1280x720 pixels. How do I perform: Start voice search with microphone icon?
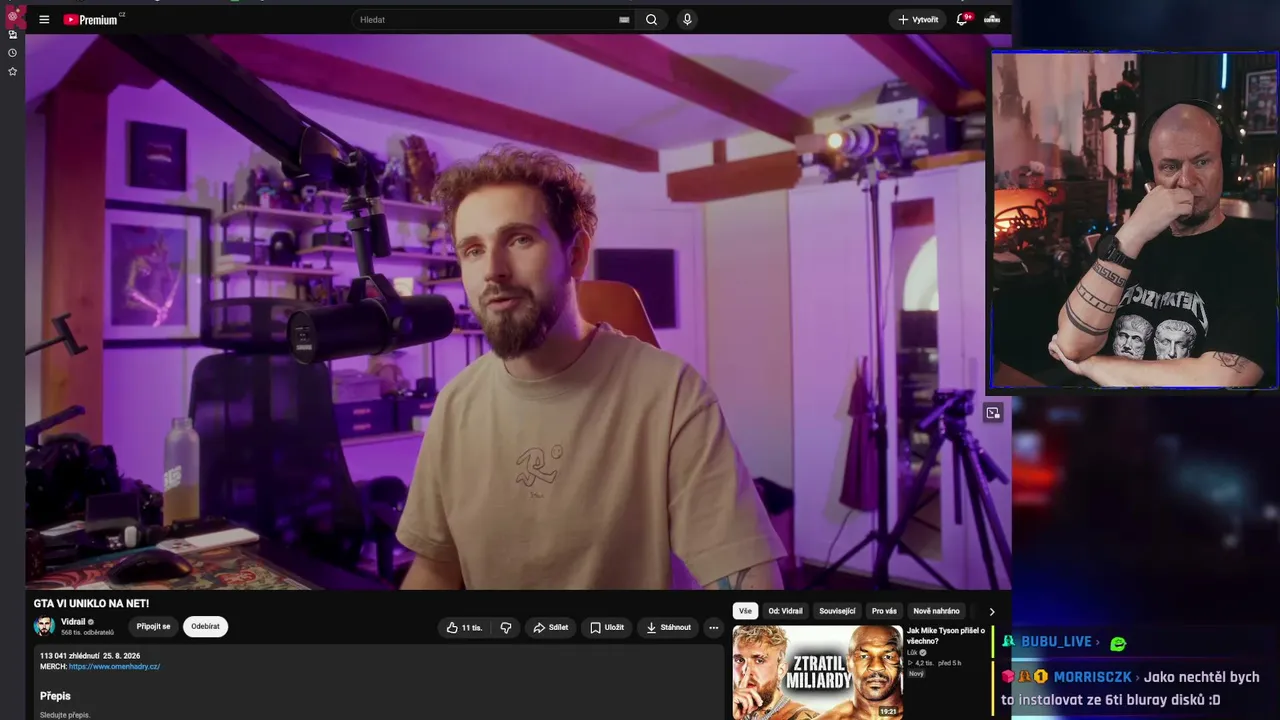point(687,19)
